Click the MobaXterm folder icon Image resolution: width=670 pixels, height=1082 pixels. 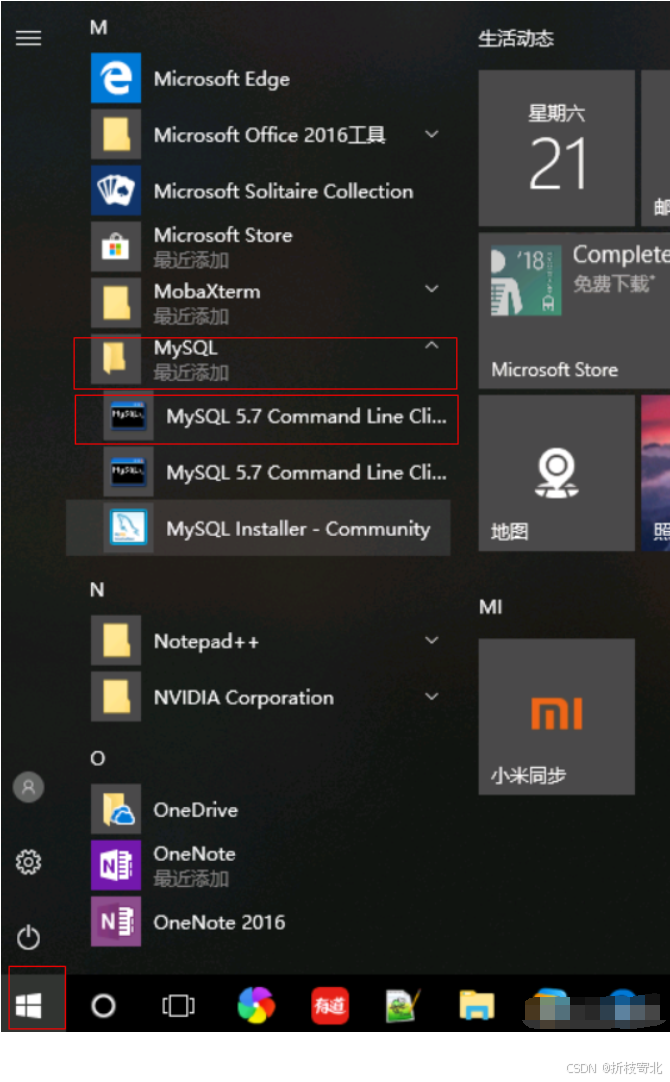[116, 303]
